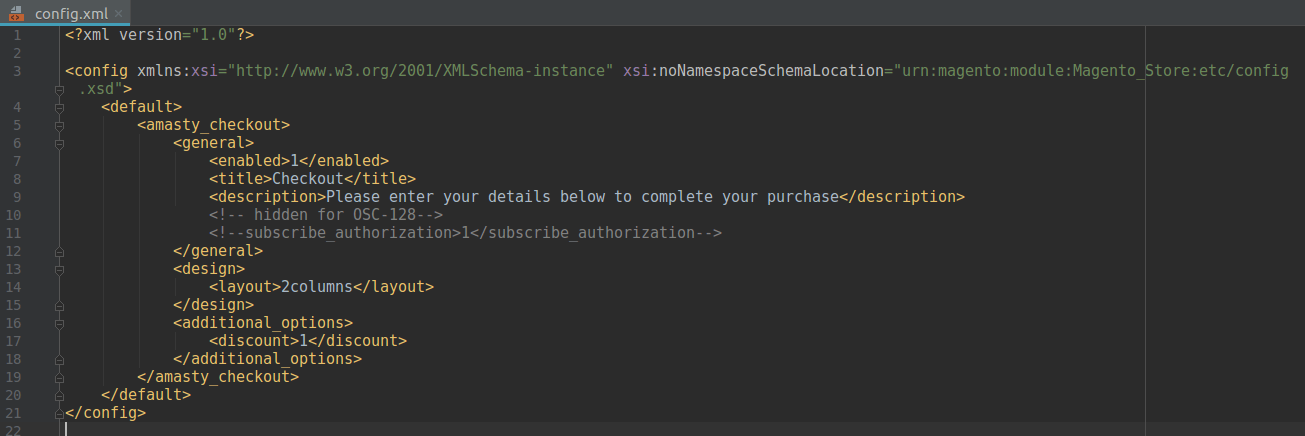Image resolution: width=1305 pixels, height=436 pixels.
Task: Collapse the design section fold marker
Action: (x=59, y=269)
